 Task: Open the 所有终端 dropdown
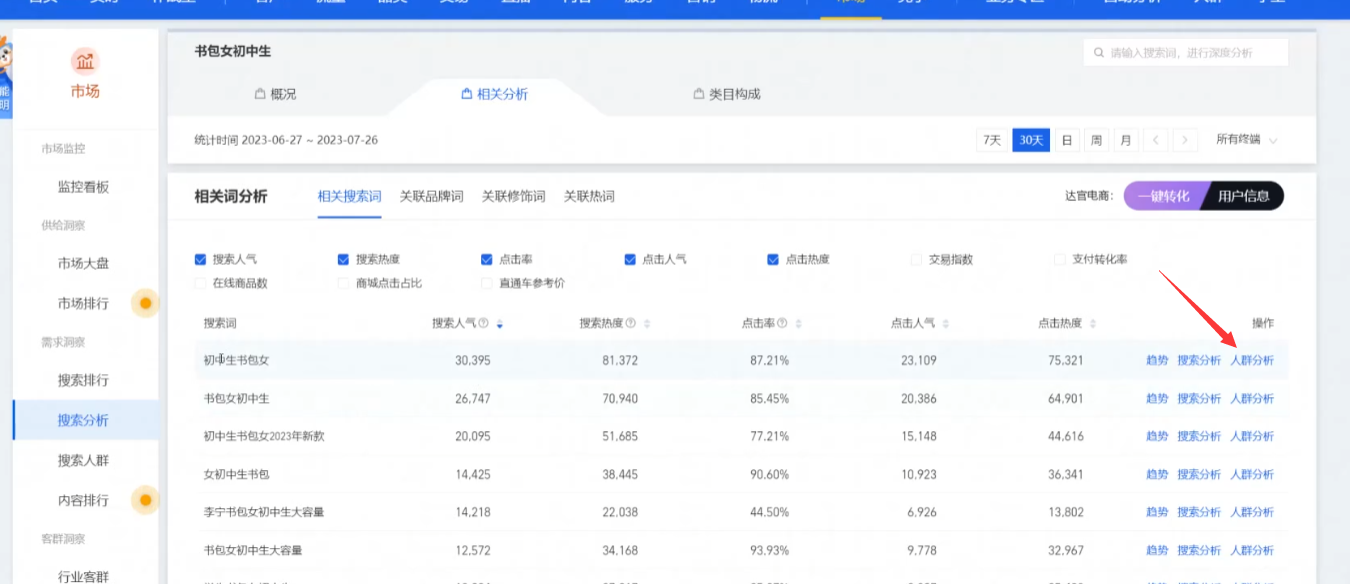(1246, 140)
